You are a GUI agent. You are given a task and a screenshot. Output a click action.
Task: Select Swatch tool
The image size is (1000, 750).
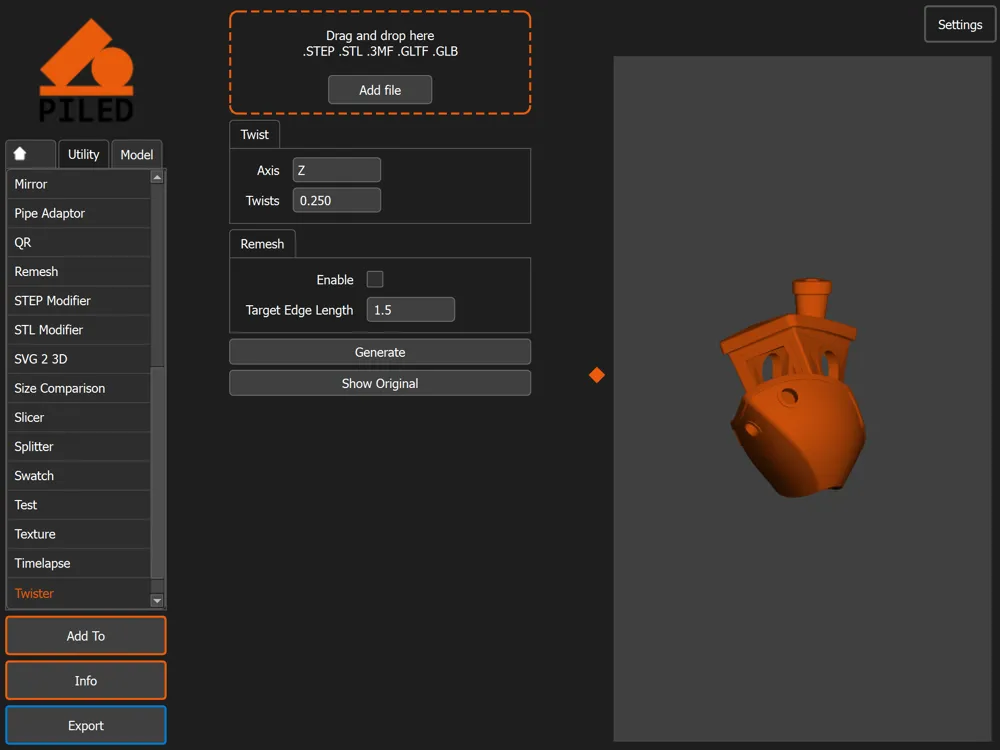point(78,476)
